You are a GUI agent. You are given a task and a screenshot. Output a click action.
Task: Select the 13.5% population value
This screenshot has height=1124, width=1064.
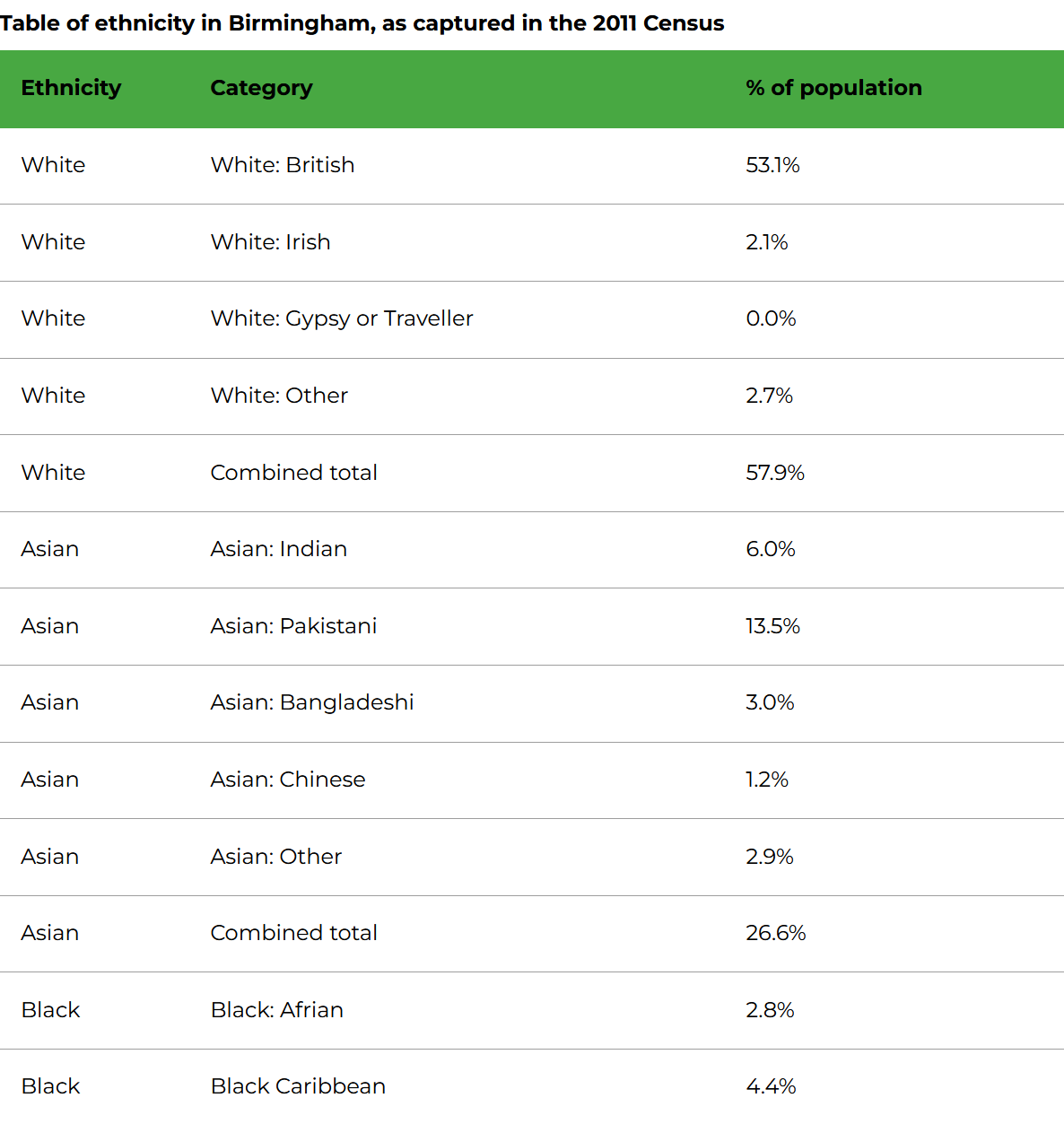772,626
